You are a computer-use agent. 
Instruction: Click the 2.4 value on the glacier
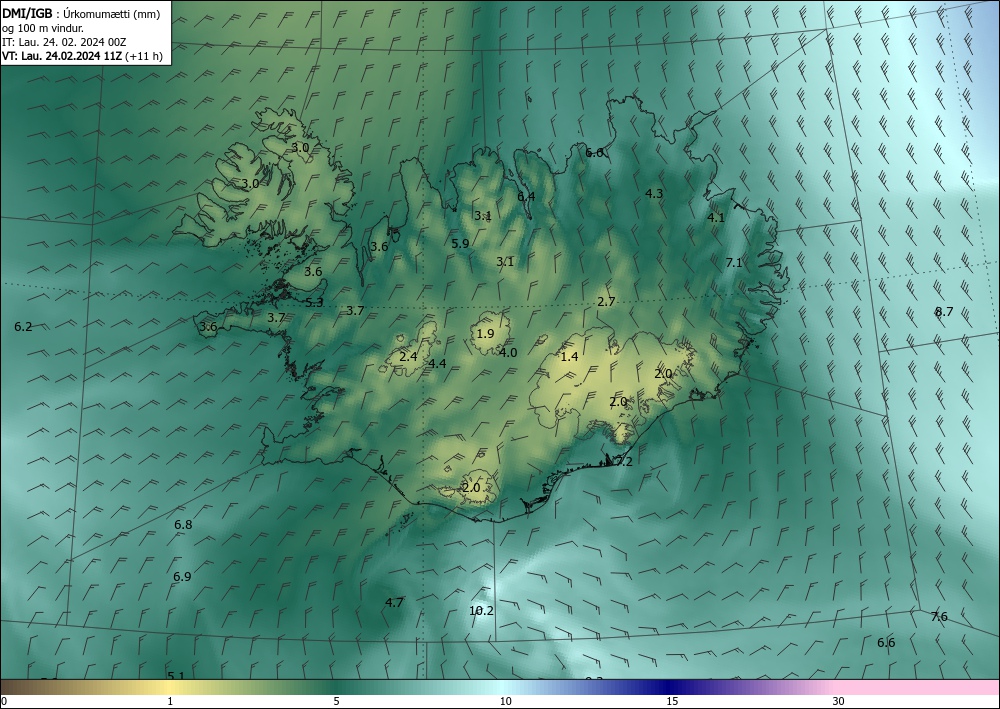[408, 357]
